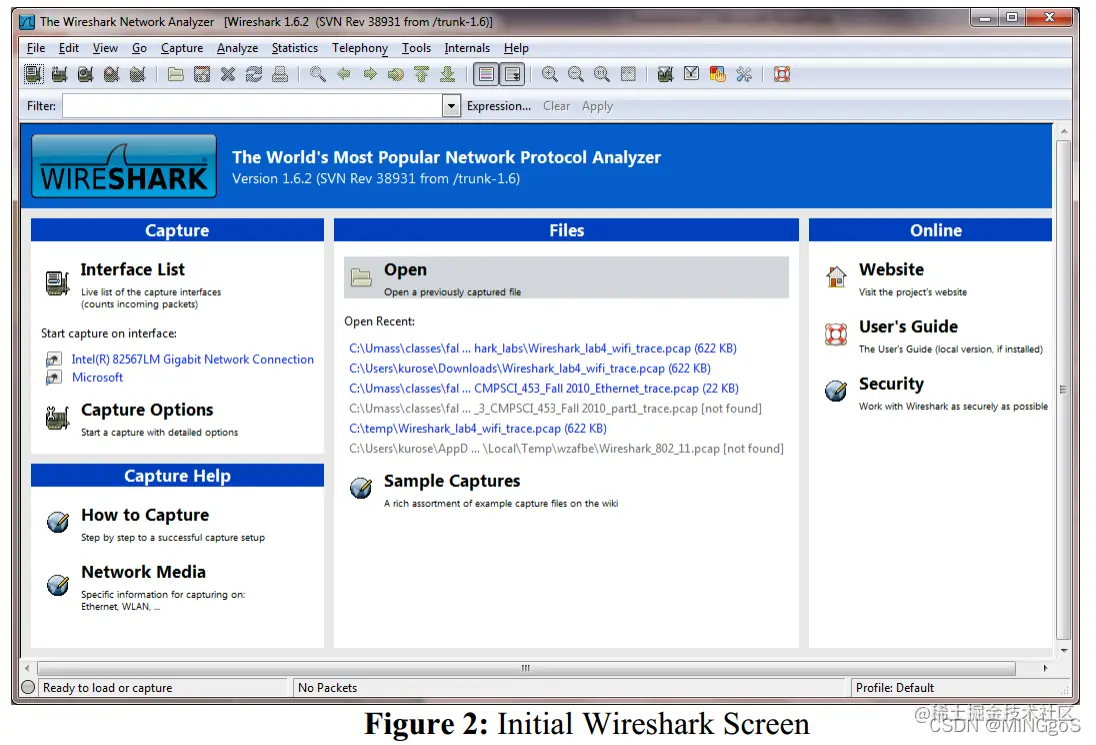The width and height of the screenshot is (1096, 745).
Task: Edit capture filters toolbar icon
Action: 665,74
